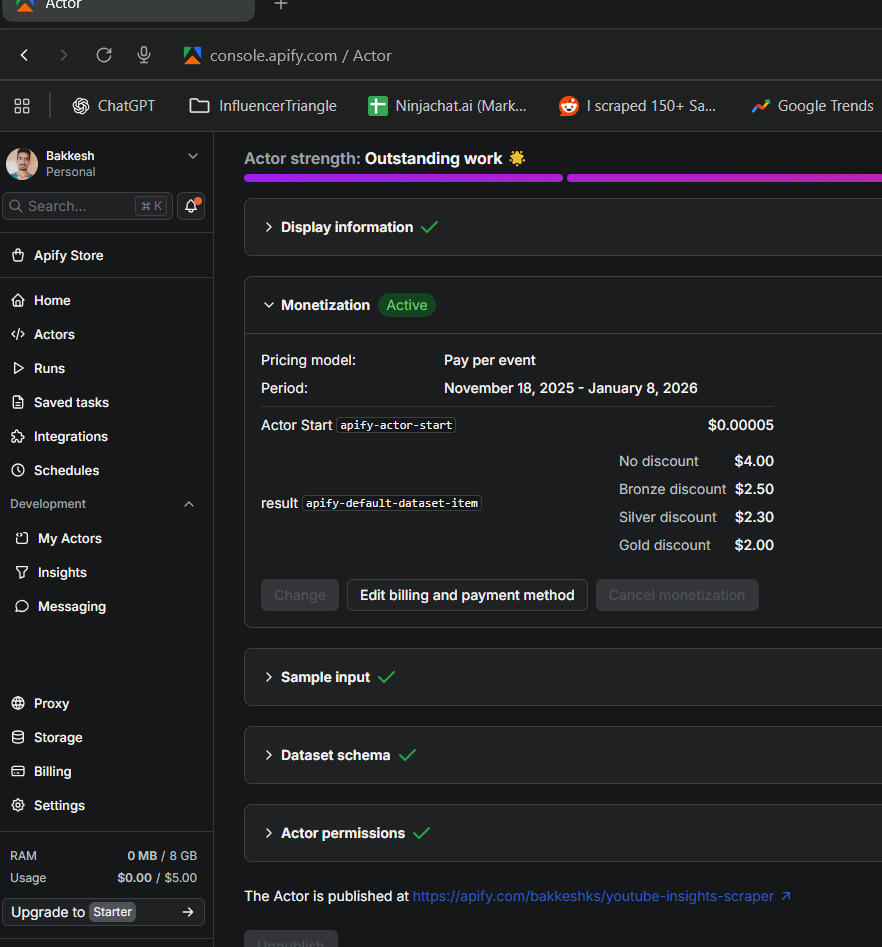
Task: Collapse the Monetization section
Action: 269,305
